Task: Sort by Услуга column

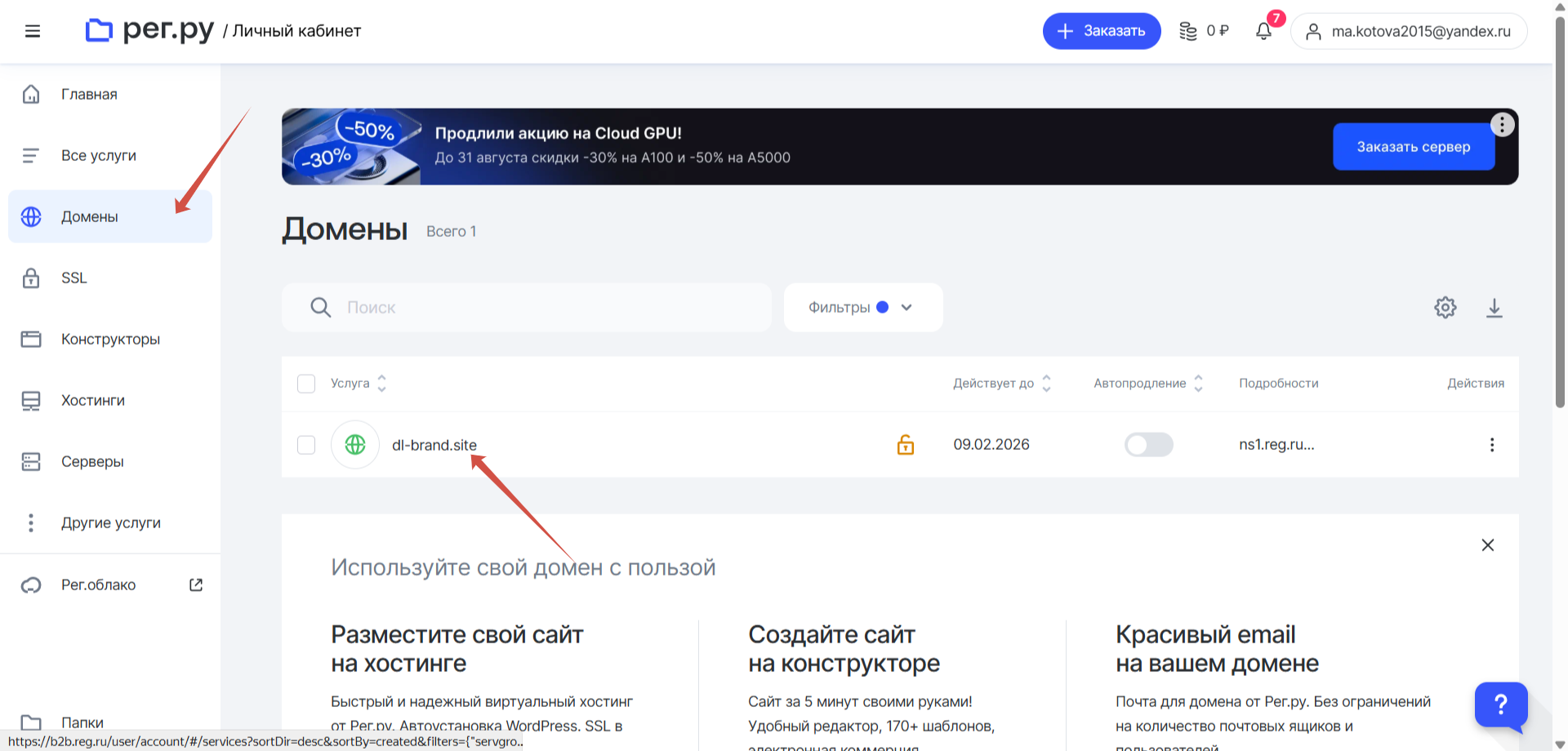Action: [x=358, y=384]
